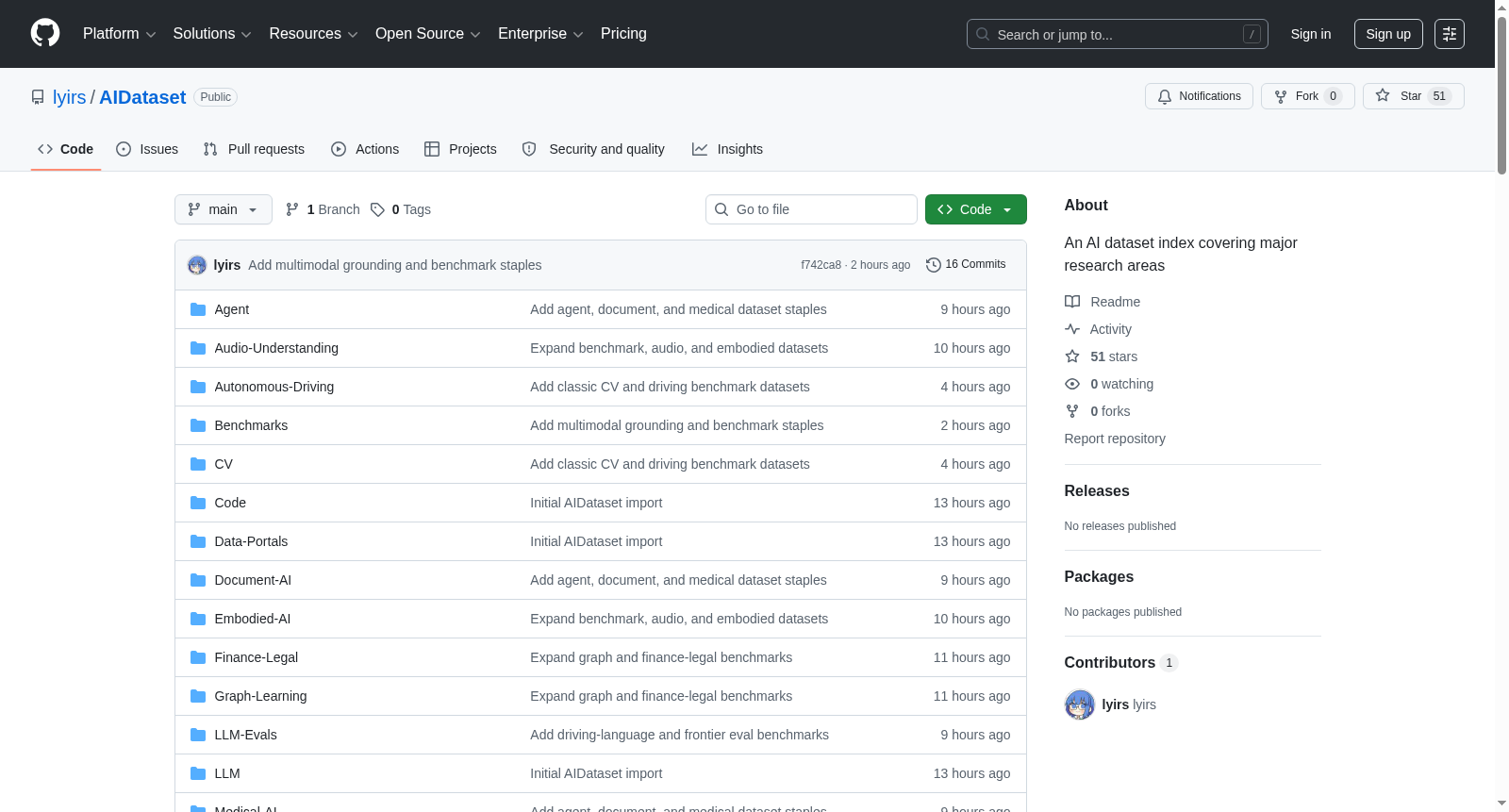Image resolution: width=1509 pixels, height=812 pixels.
Task: Click the eye icon beside watching
Action: tap(1072, 384)
